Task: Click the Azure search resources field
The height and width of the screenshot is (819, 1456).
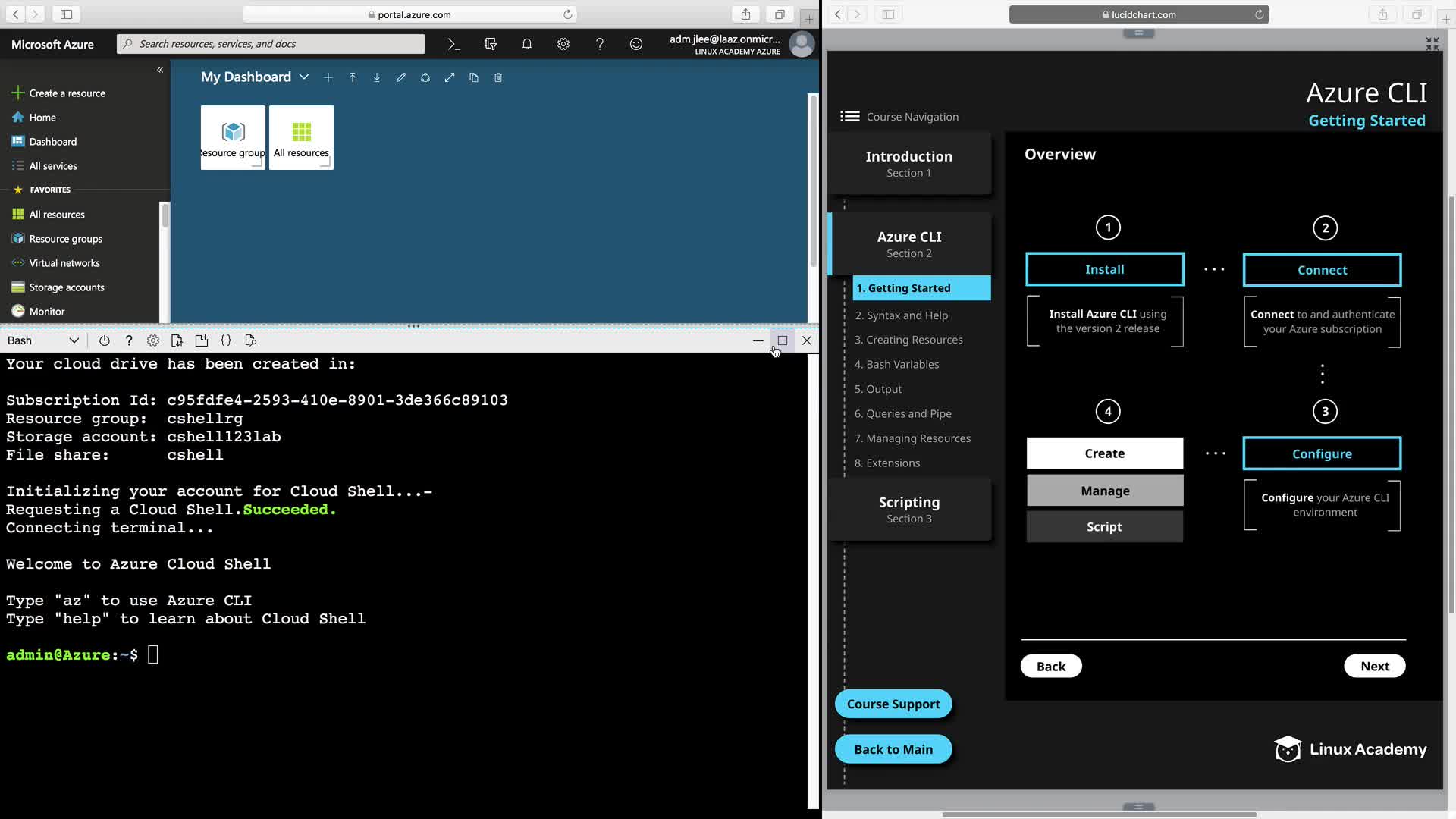Action: click(271, 44)
